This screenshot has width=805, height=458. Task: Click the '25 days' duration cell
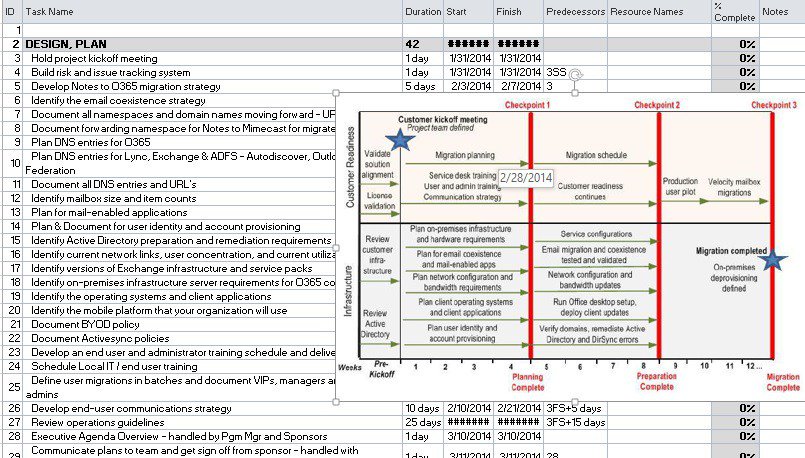[x=423, y=423]
